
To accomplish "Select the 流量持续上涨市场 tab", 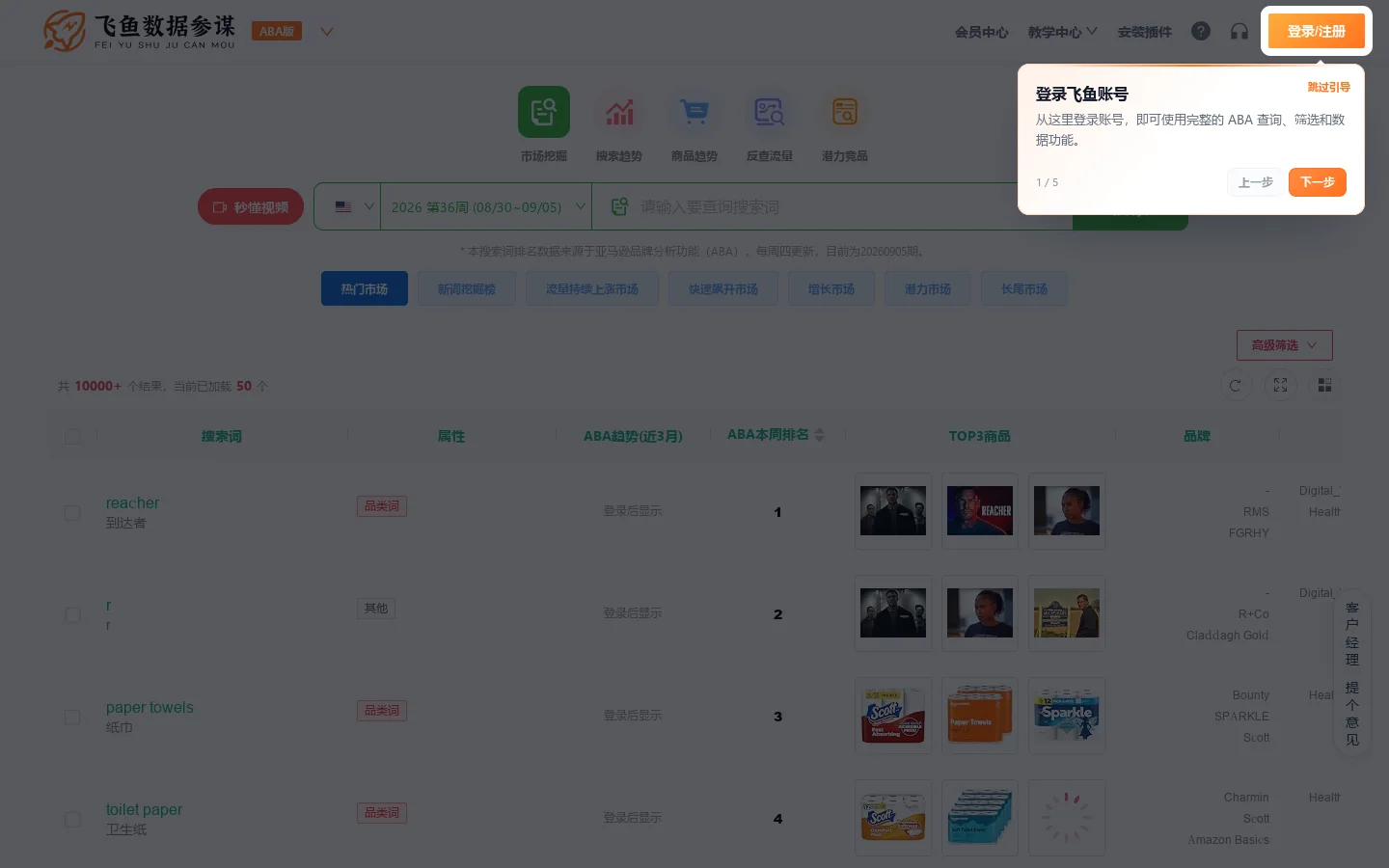I will 592,288.
